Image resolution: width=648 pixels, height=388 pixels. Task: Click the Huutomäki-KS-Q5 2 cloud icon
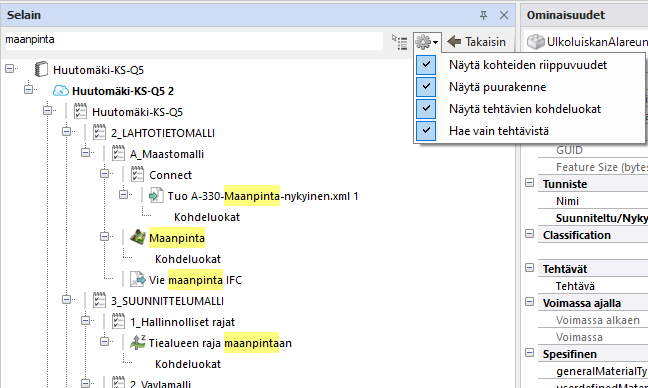(61, 90)
